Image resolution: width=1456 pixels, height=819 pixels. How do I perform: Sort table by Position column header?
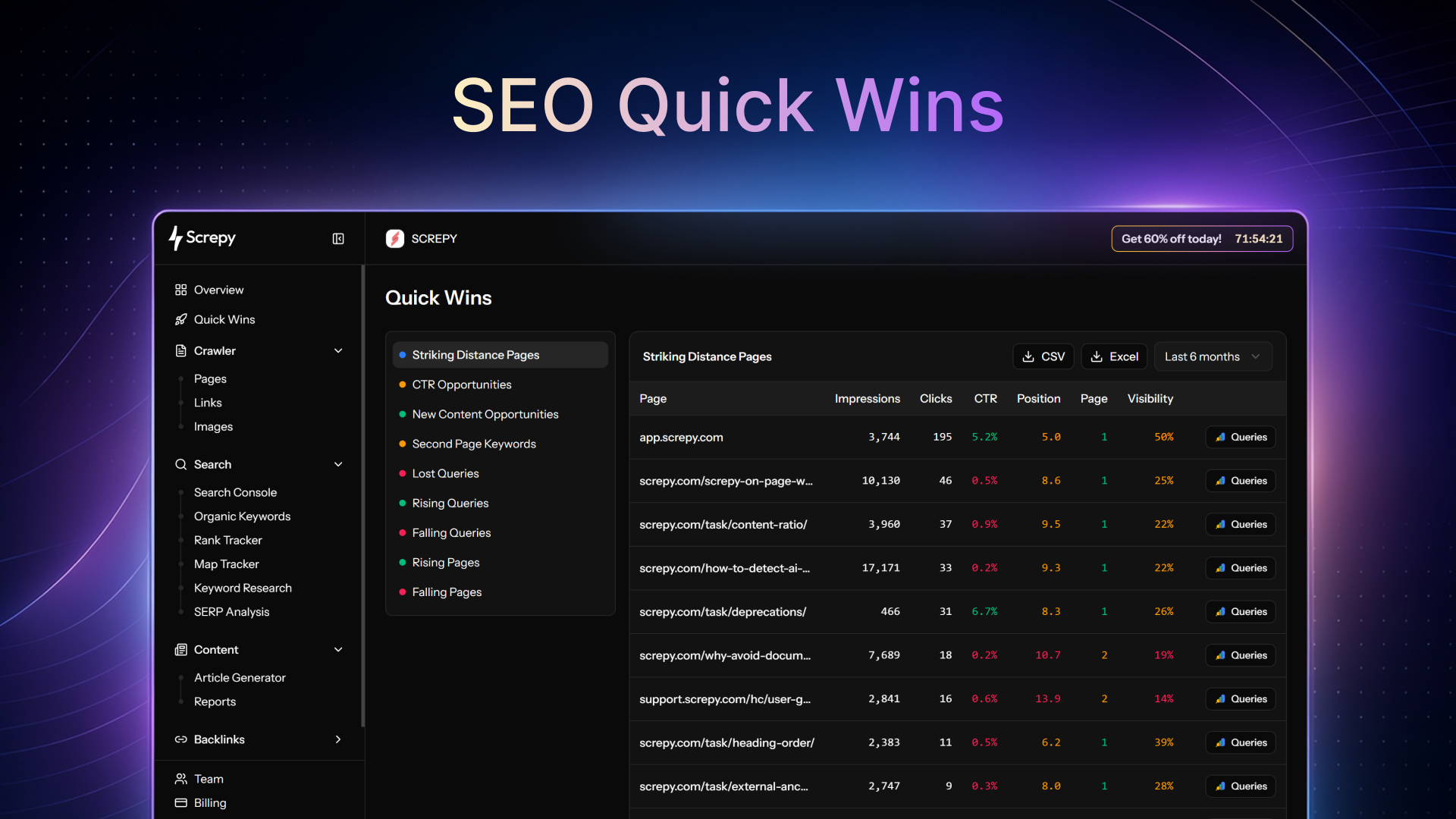[x=1039, y=399]
